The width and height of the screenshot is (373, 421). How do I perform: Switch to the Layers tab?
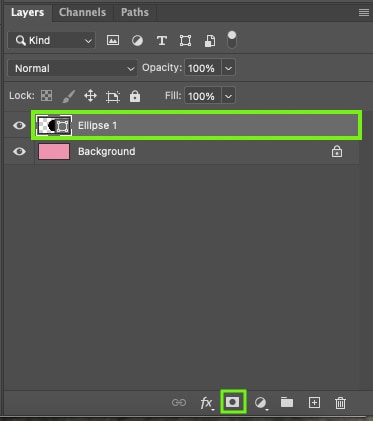[x=27, y=12]
